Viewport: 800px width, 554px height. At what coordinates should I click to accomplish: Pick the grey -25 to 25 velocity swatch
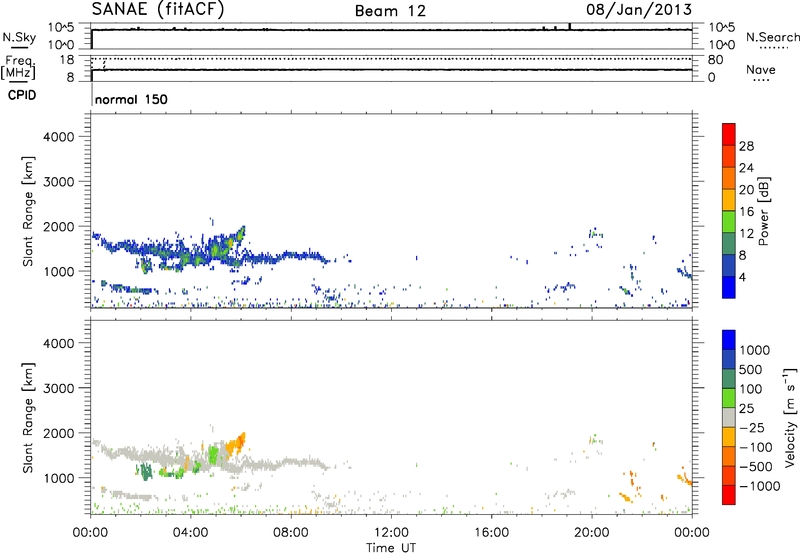729,417
